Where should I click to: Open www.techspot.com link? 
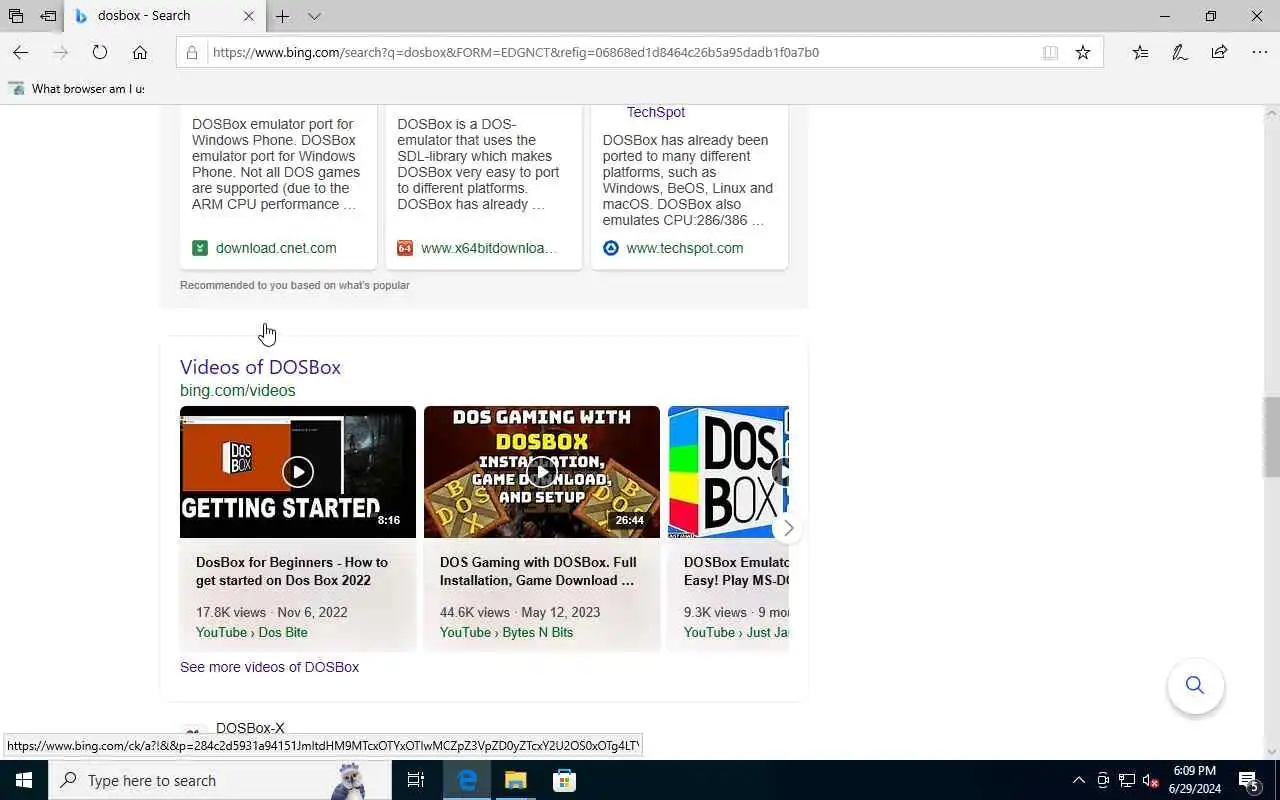(685, 248)
